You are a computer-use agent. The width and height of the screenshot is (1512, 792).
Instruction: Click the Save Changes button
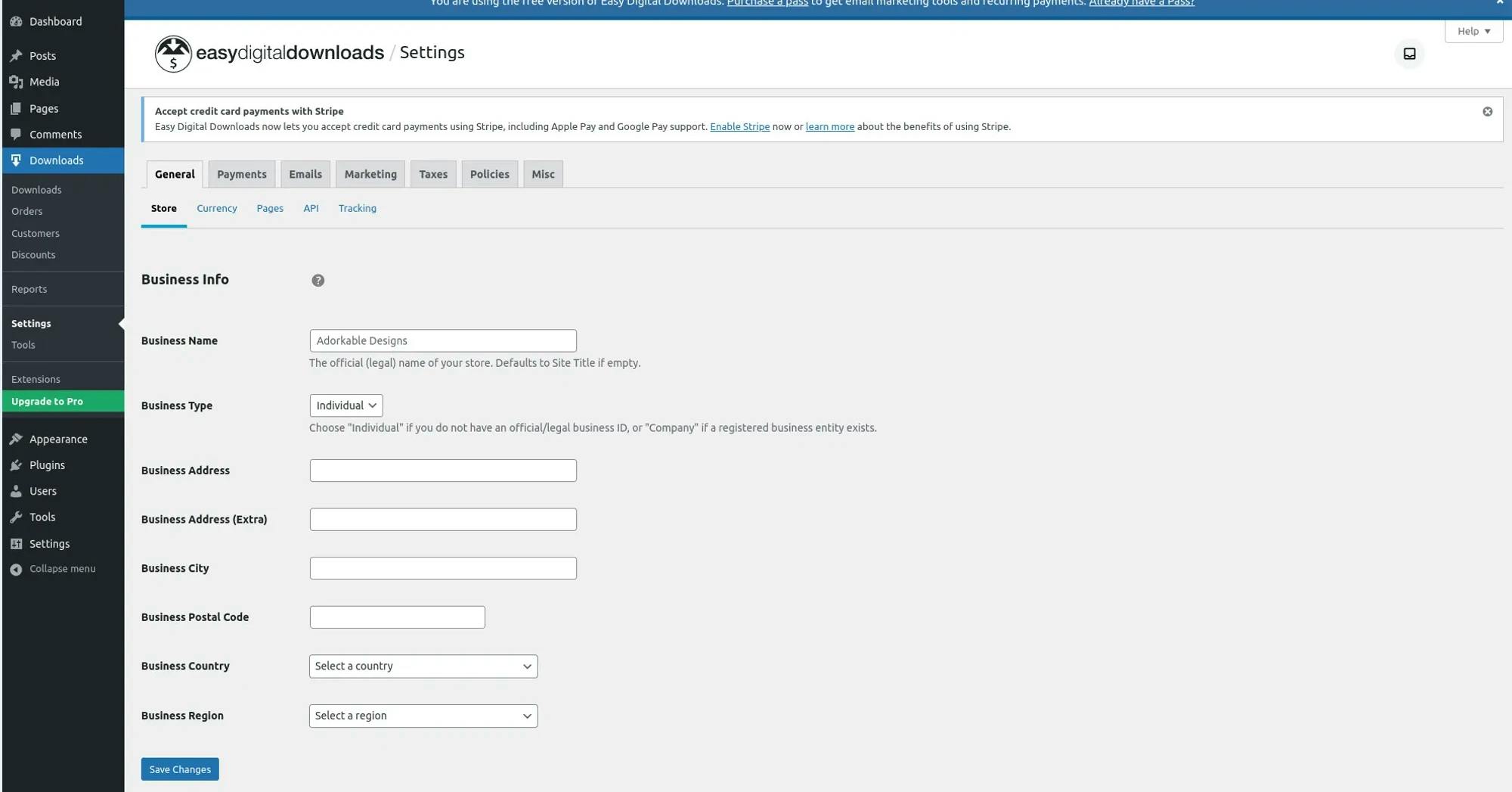[x=180, y=769]
